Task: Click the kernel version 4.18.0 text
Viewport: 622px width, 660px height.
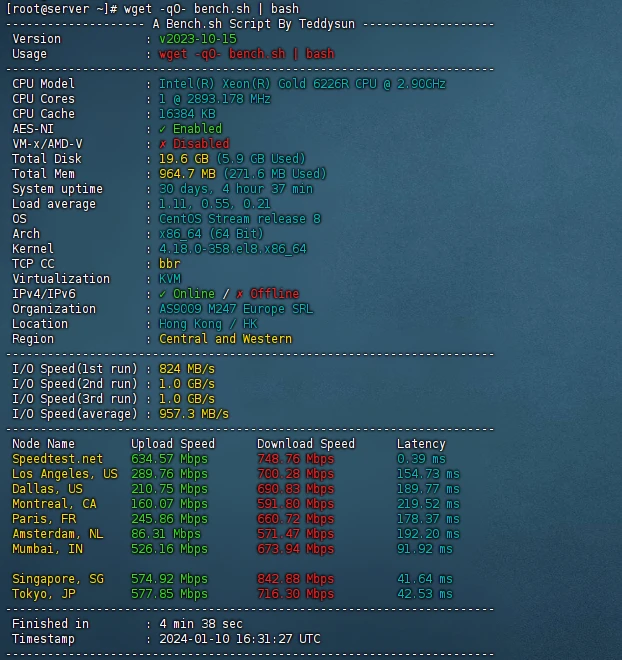Action: [x=232, y=249]
